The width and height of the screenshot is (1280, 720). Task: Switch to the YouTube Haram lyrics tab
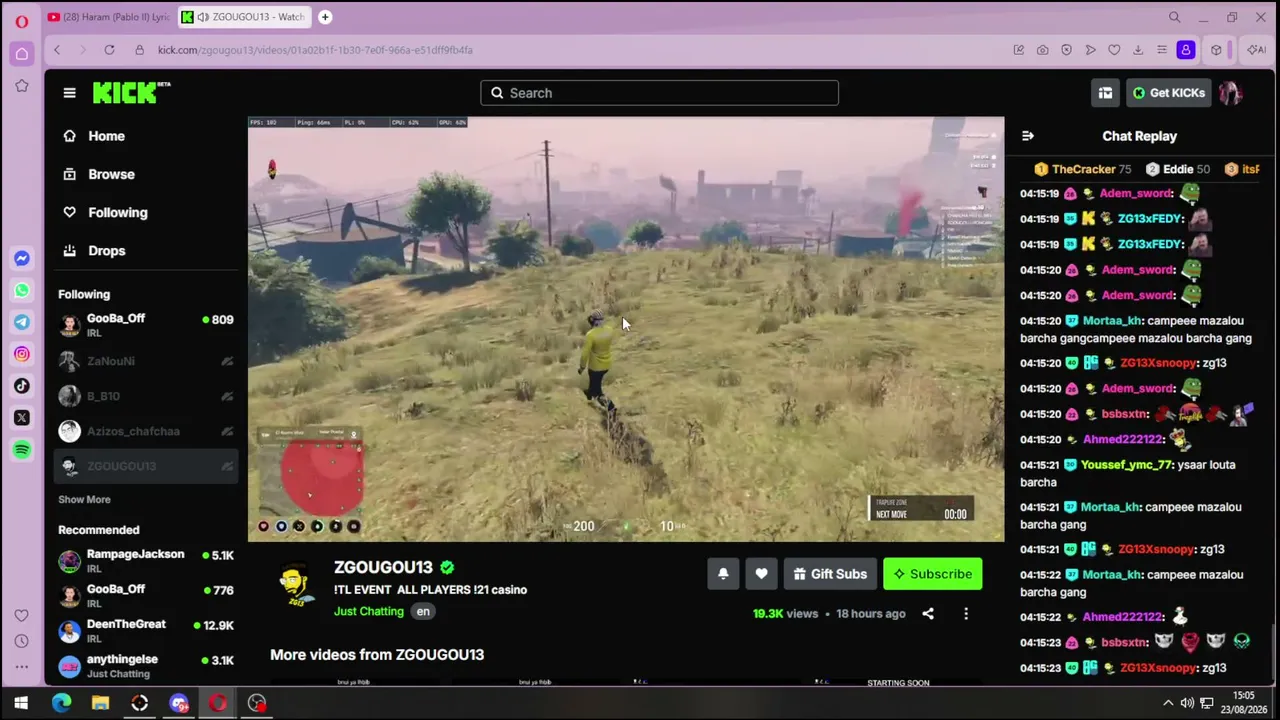[x=108, y=17]
